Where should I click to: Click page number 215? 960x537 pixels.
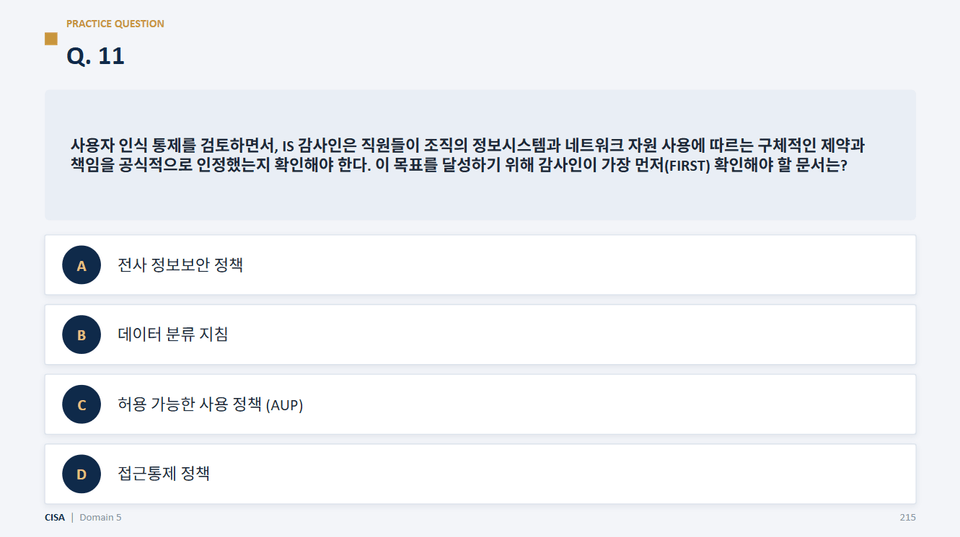point(907,517)
